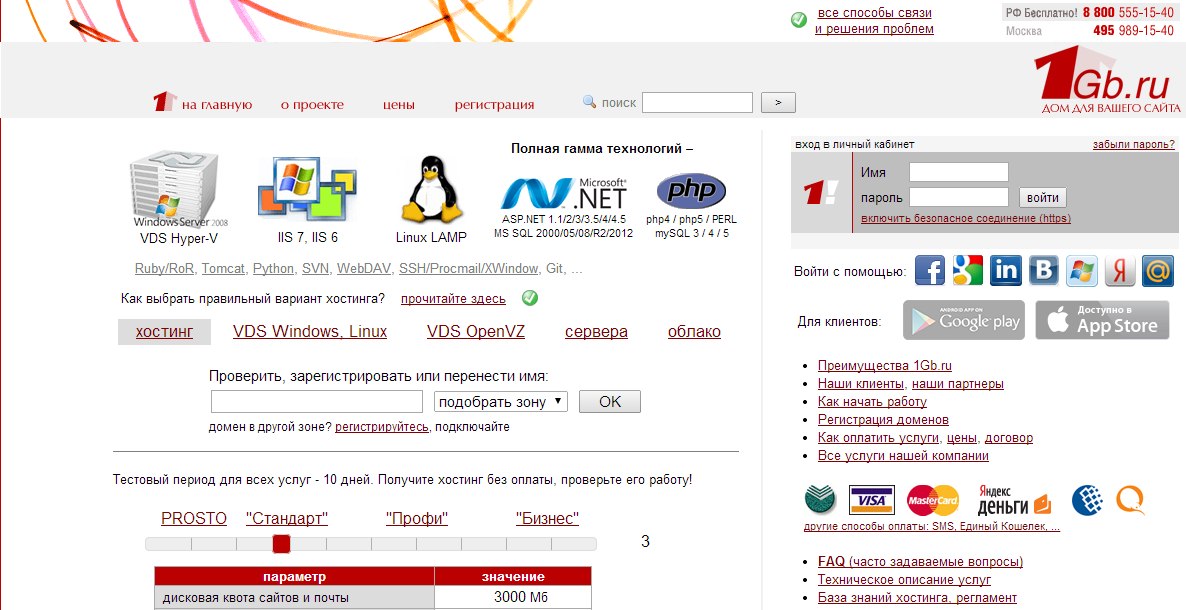Select the 'Профи' hosting plan

[x=417, y=519]
